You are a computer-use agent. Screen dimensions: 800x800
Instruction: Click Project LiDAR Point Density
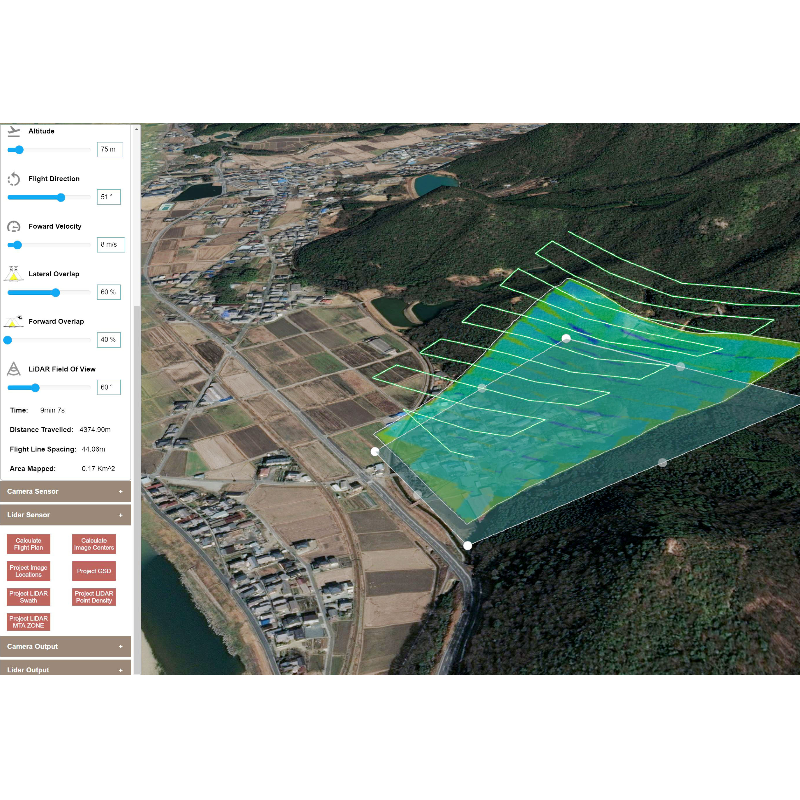(x=95, y=597)
